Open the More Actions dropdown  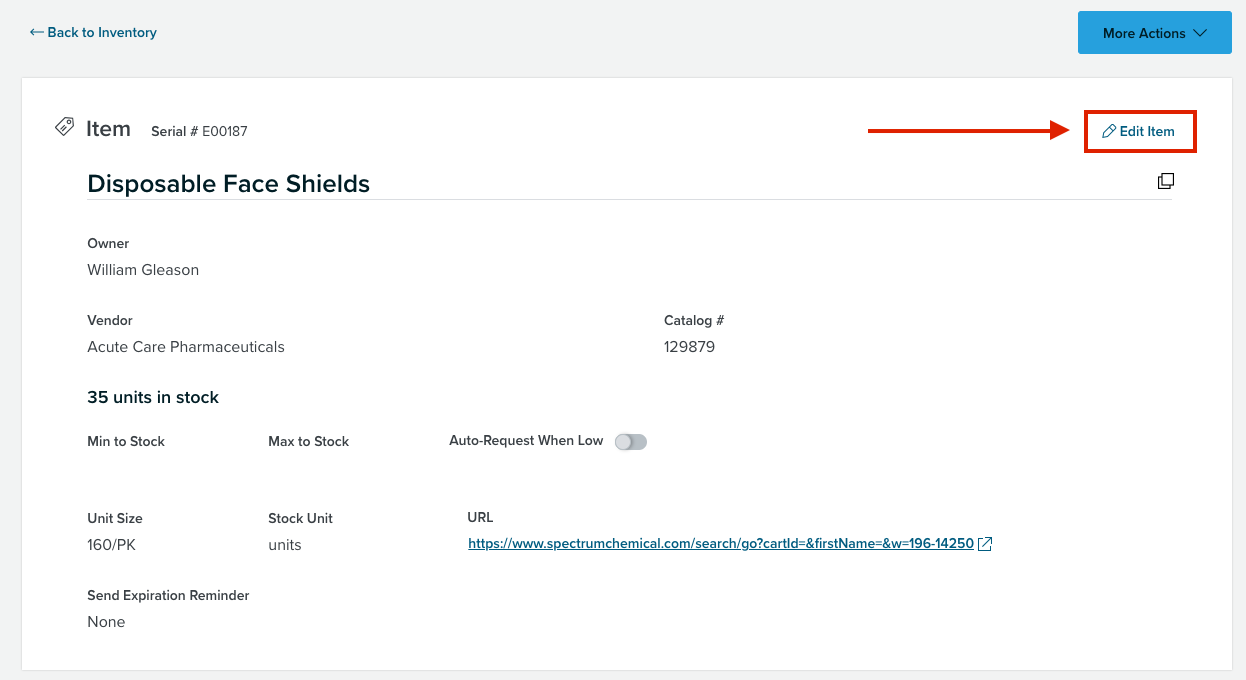(x=1154, y=33)
